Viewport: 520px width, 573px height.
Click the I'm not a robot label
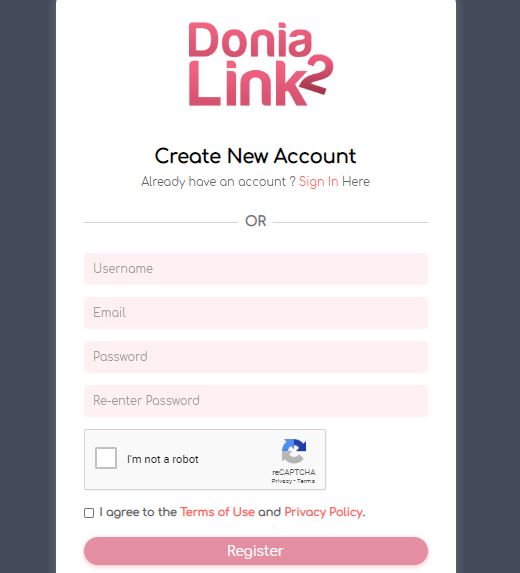tap(163, 459)
